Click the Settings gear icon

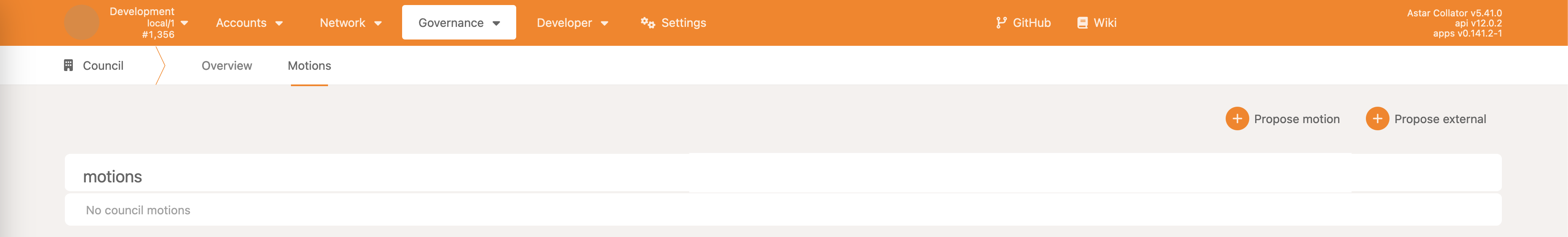647,23
